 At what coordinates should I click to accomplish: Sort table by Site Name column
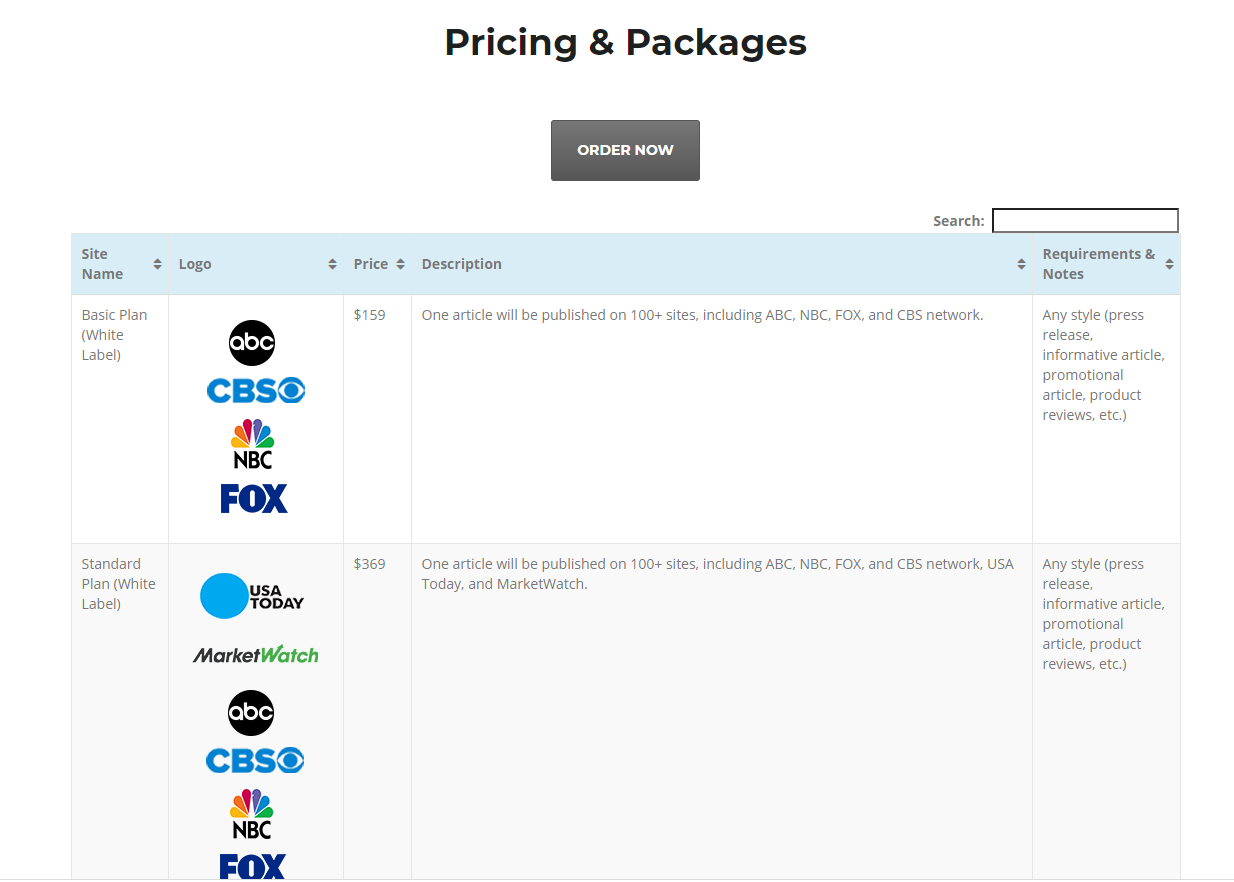coord(119,264)
